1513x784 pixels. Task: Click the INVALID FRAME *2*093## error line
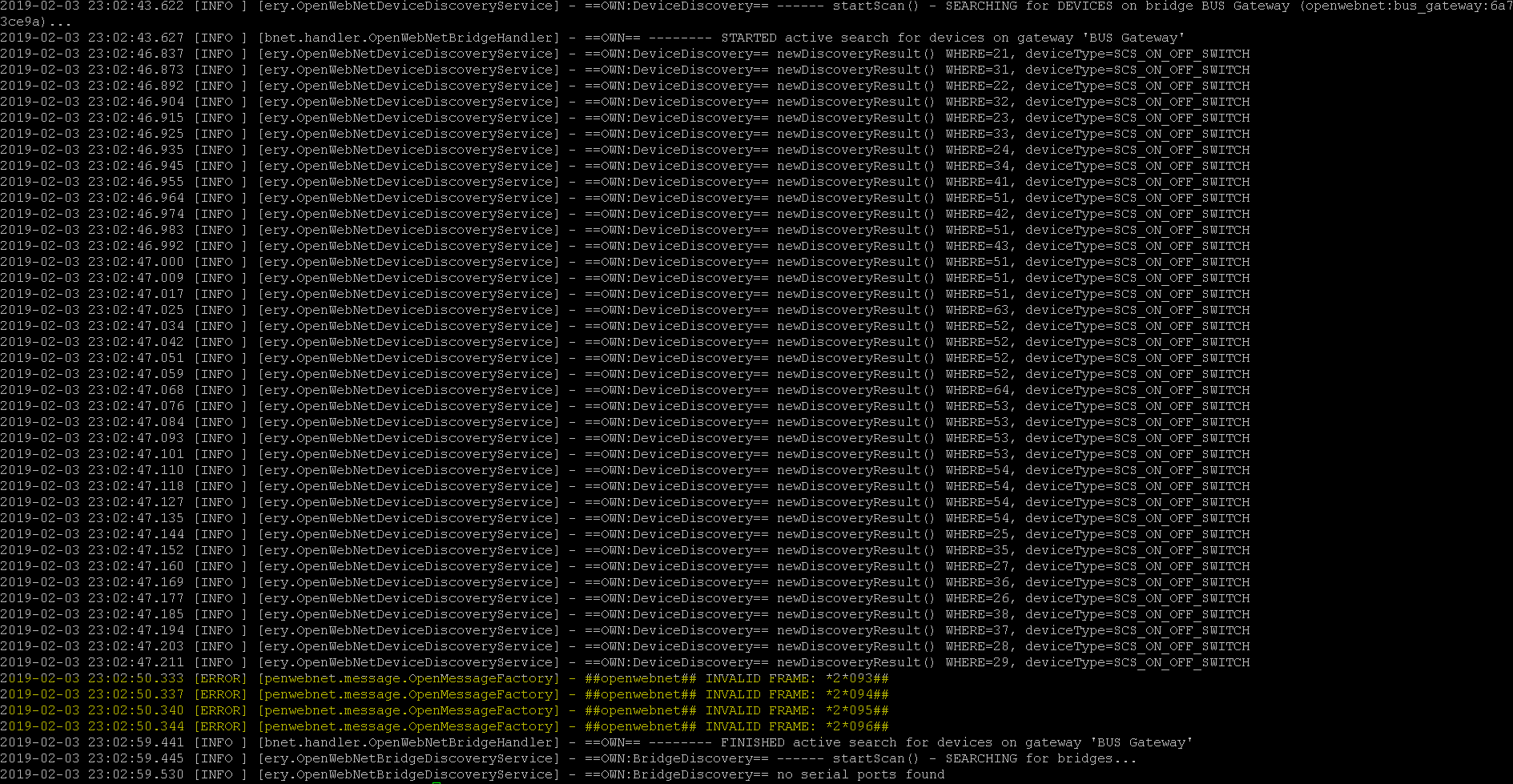796,678
